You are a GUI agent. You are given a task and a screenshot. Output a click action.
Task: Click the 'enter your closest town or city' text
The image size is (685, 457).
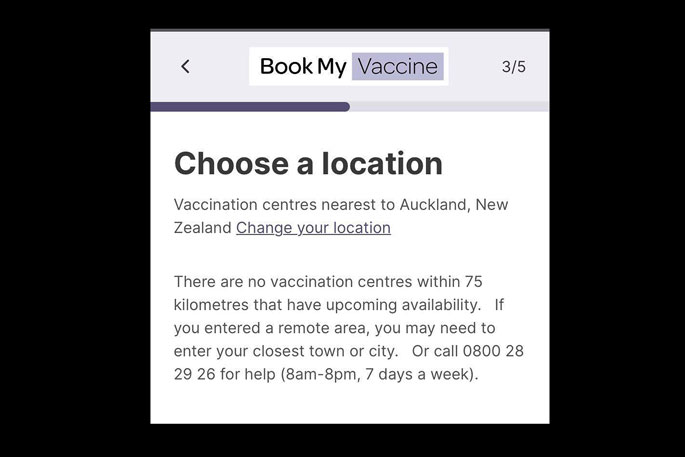(x=285, y=351)
